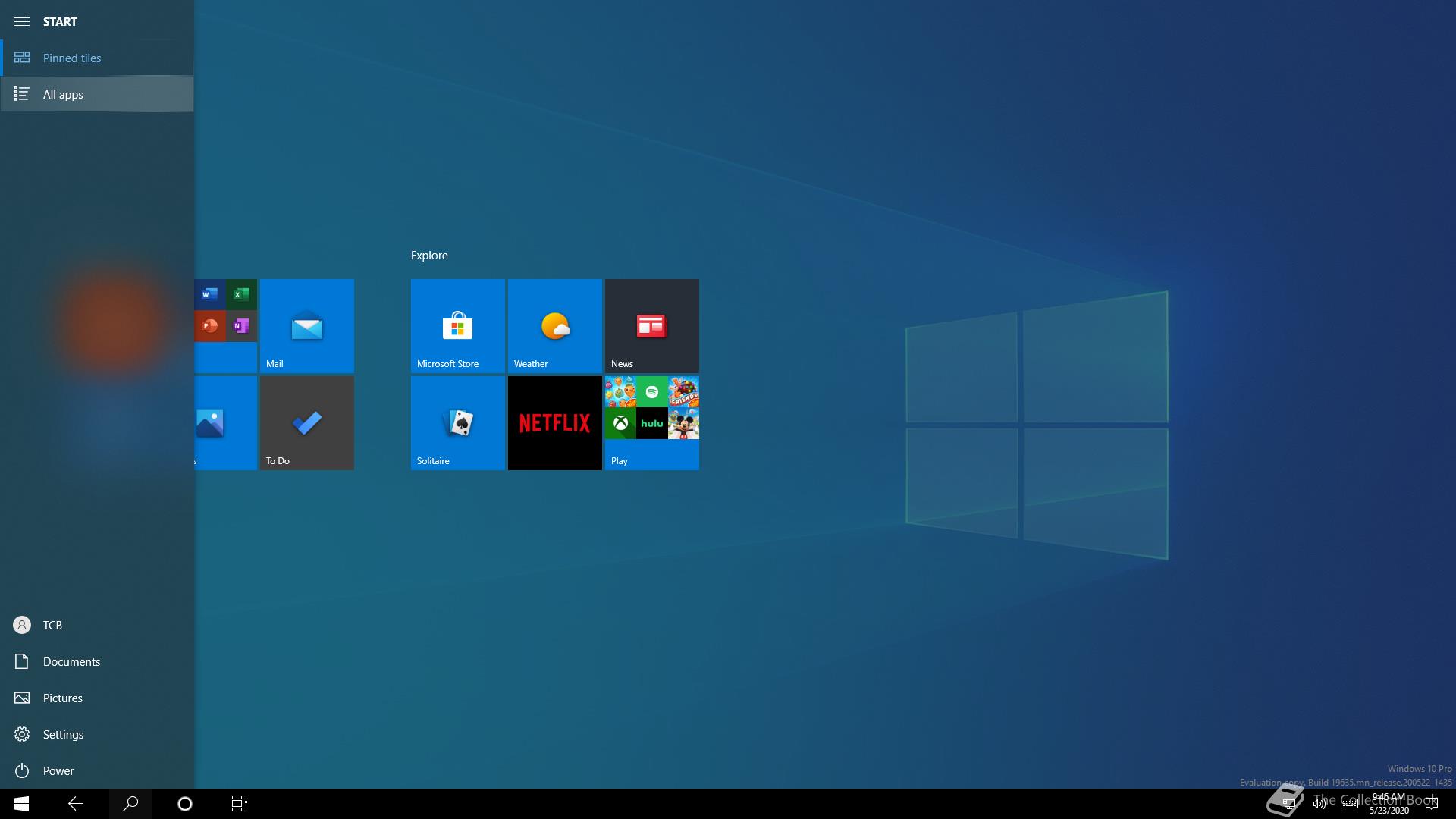
Task: Open the Power options menu
Action: (58, 770)
